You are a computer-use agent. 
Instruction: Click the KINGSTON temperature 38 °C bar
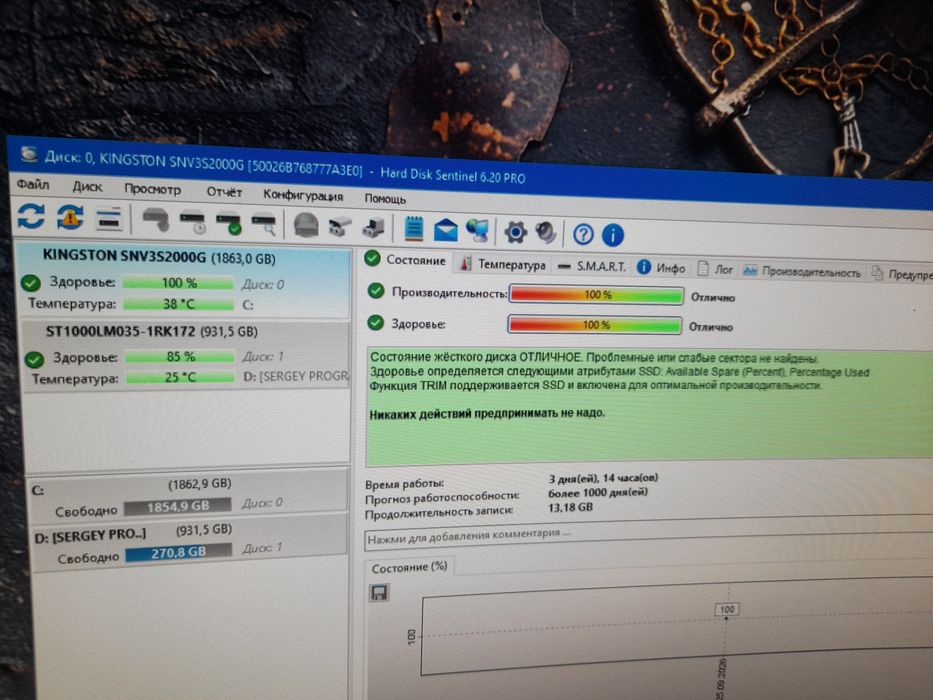179,304
